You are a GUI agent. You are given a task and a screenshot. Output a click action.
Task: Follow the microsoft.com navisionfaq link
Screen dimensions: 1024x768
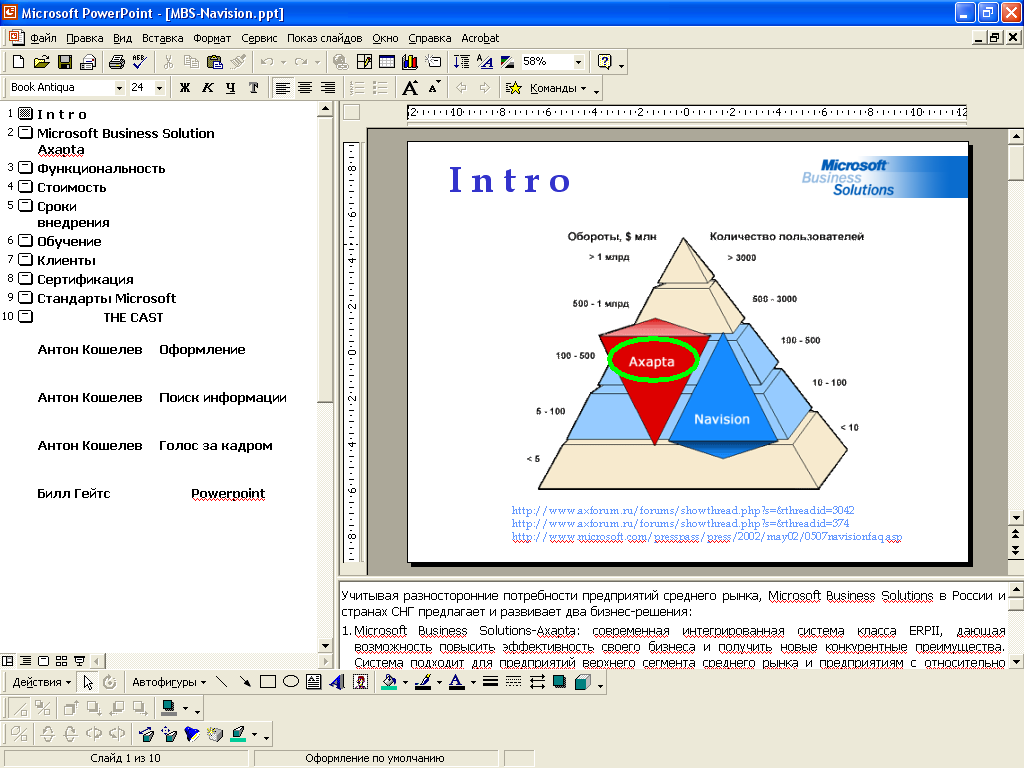[707, 536]
